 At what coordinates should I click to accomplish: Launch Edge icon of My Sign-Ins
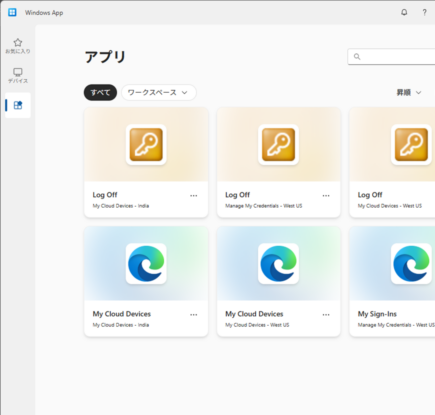click(x=411, y=264)
